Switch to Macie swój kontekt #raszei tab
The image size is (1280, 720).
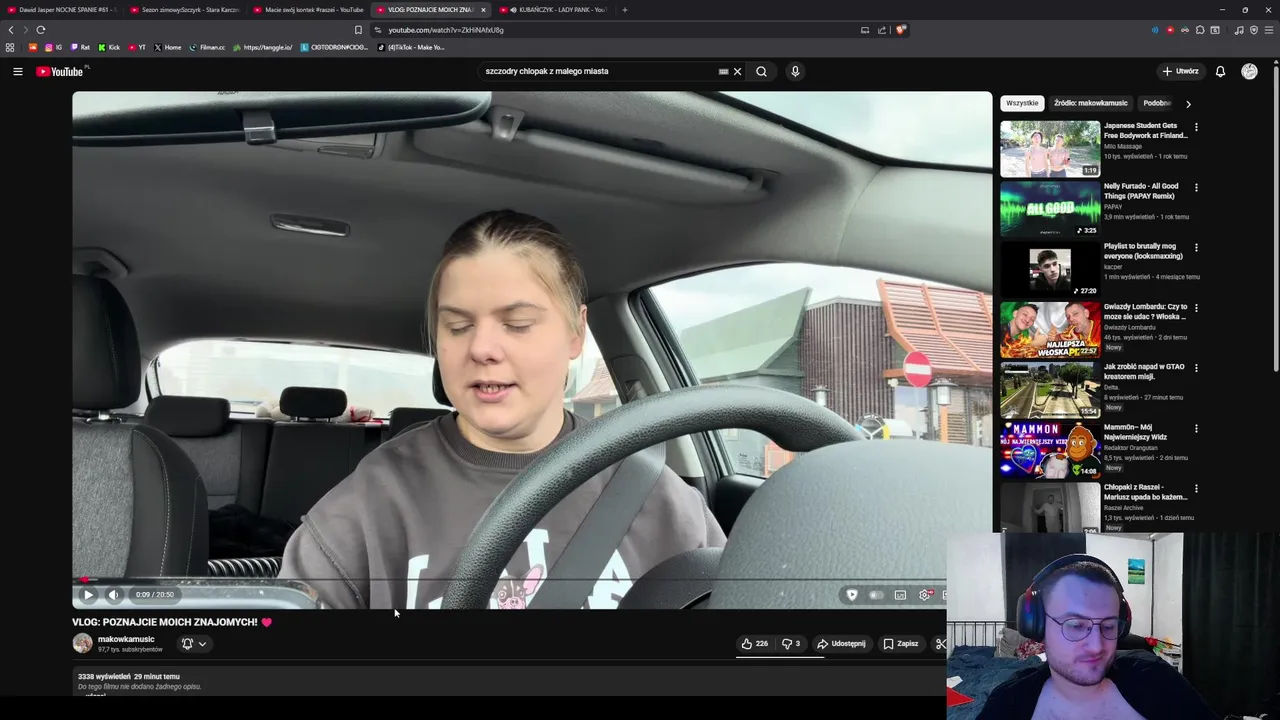tap(308, 10)
